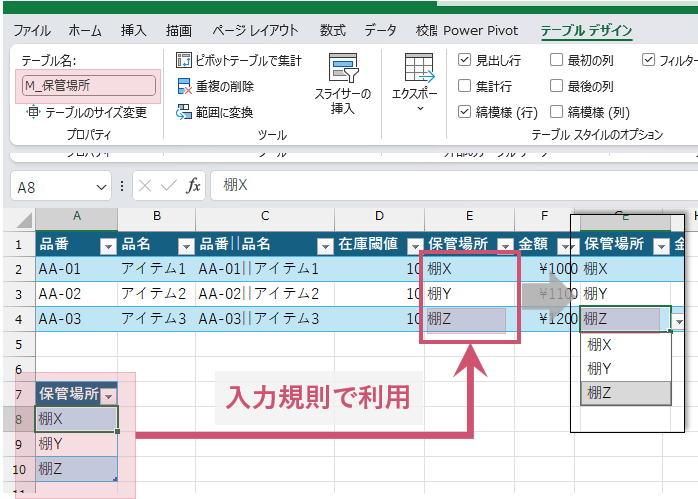
Task: Switch to the Power Pivot tab
Action: click(x=481, y=30)
